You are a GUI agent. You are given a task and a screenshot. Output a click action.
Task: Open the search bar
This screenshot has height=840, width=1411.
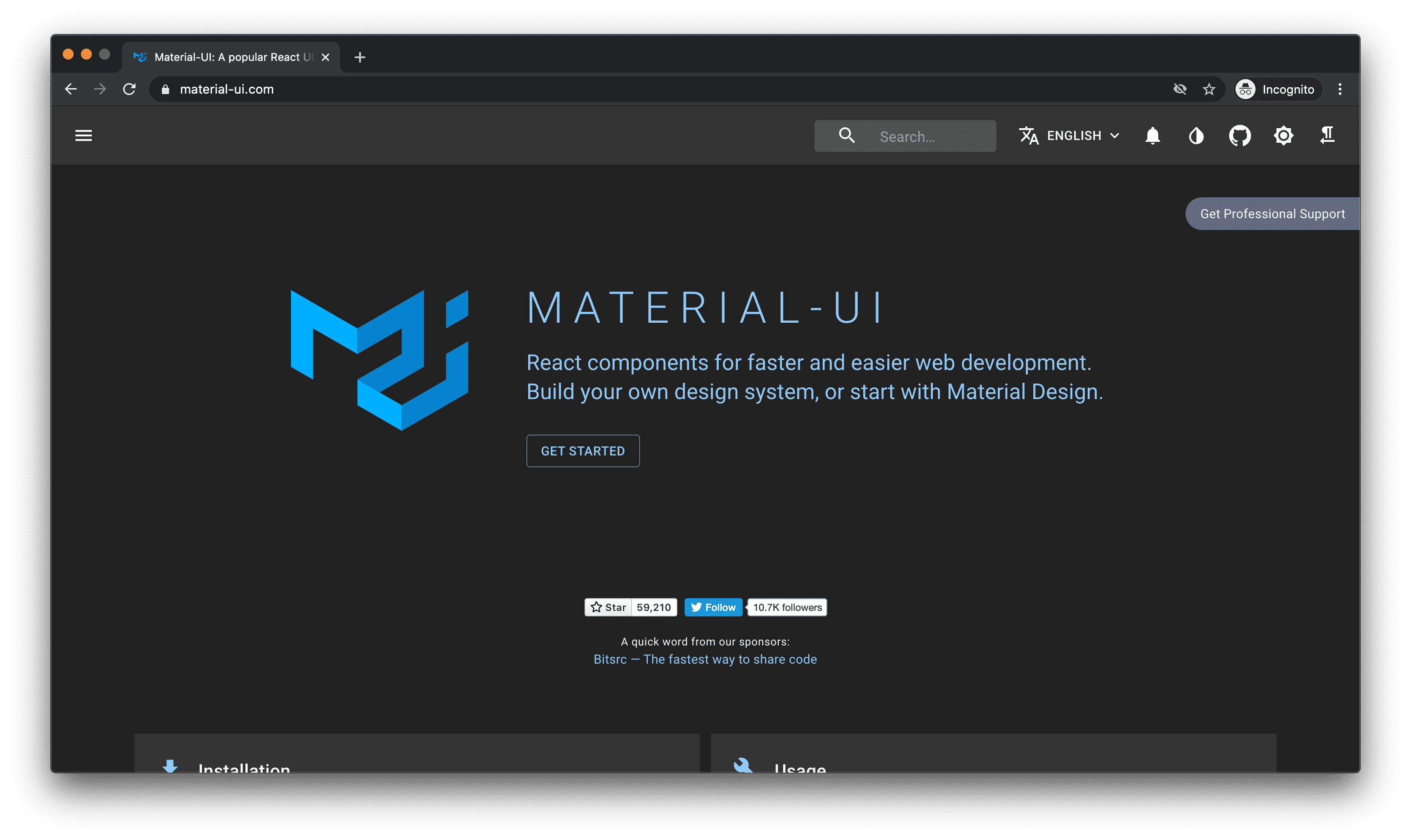coord(905,135)
